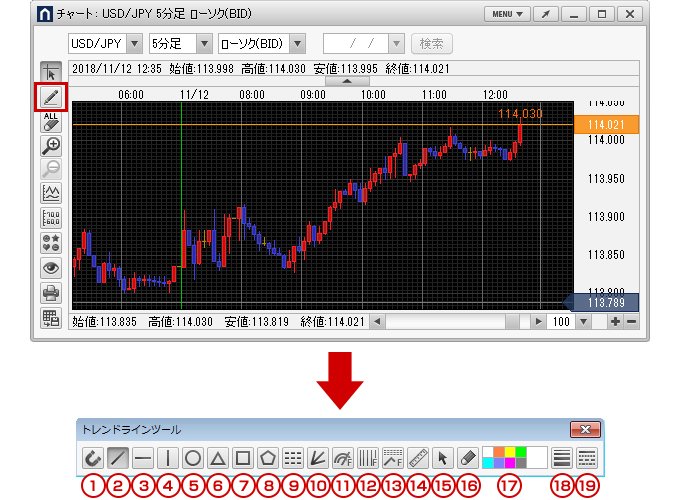Open the trendline pencil tool in sidebar
The width and height of the screenshot is (680, 500).
pos(51,98)
